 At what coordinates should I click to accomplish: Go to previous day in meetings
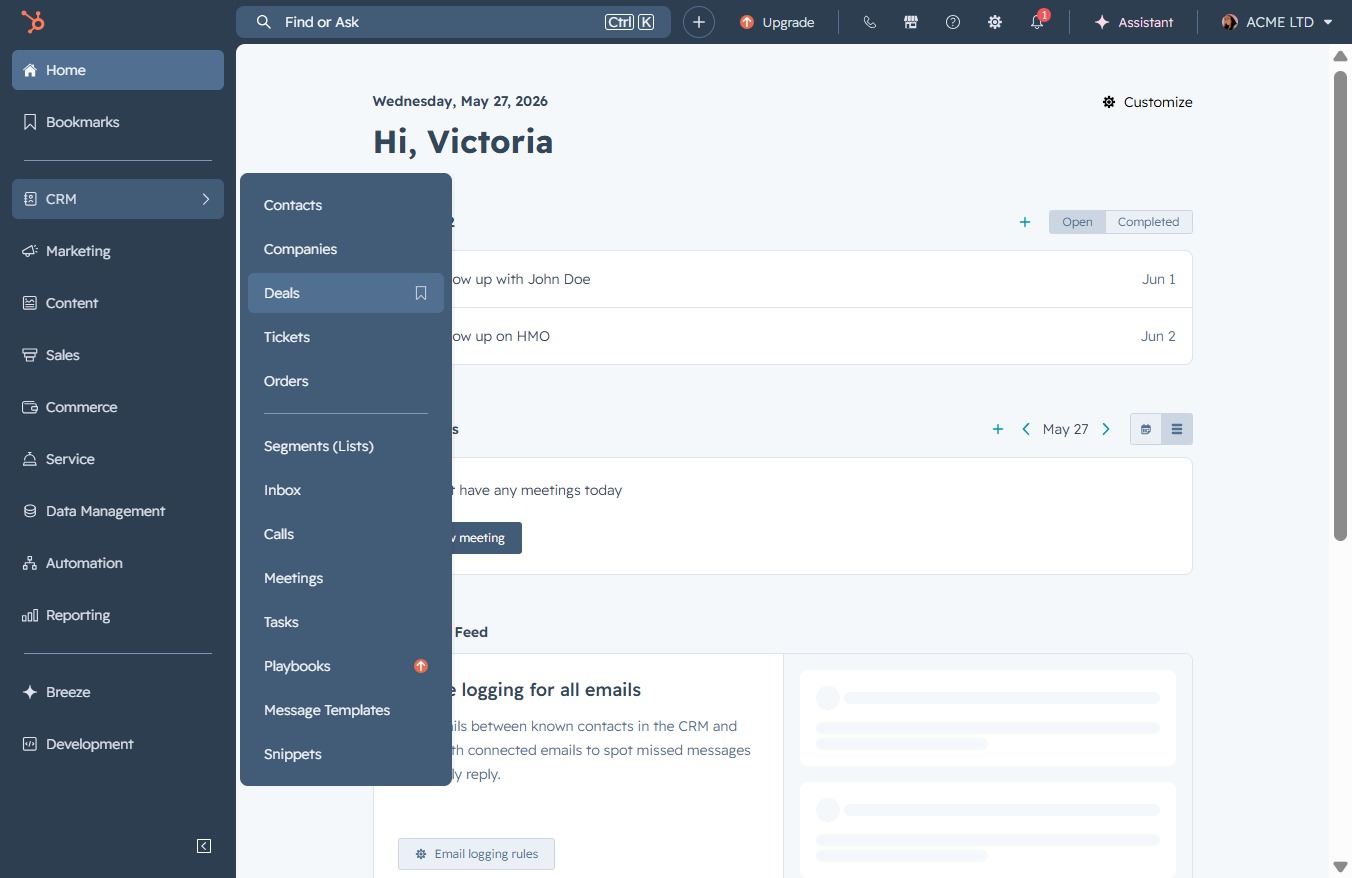click(x=1026, y=429)
